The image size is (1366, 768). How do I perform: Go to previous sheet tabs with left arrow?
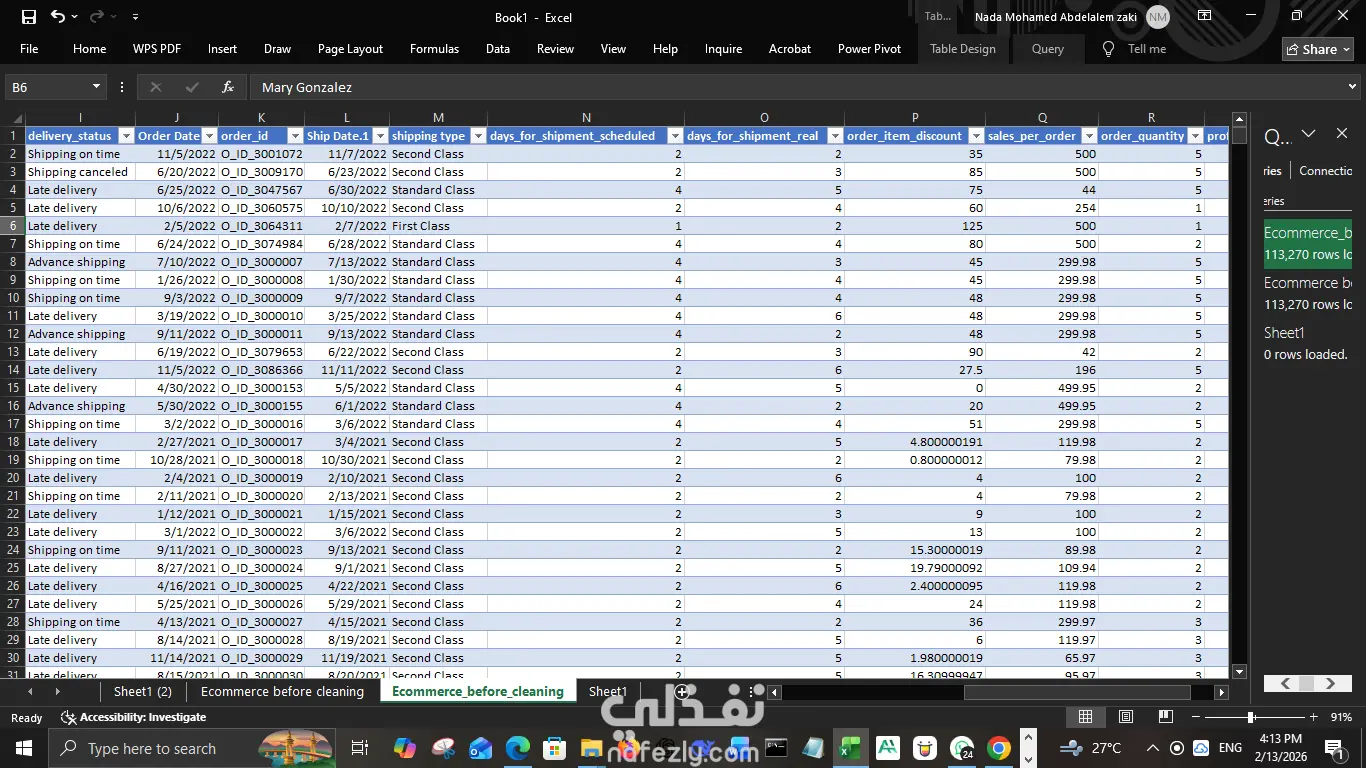click(x=30, y=691)
